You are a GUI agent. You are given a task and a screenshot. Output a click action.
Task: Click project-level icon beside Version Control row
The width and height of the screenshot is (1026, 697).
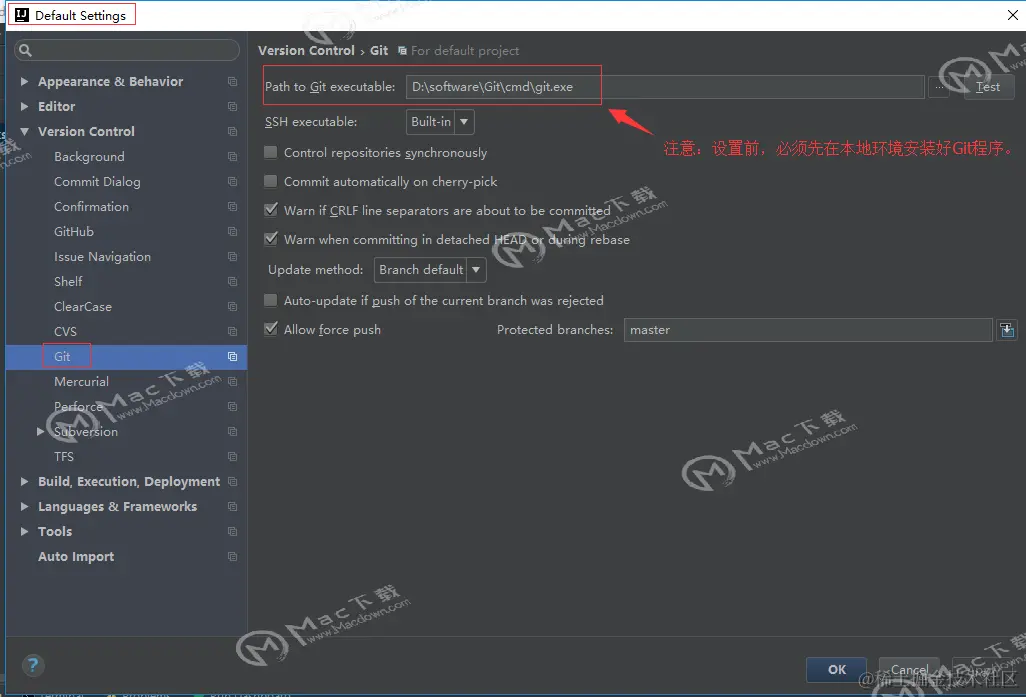coord(232,132)
